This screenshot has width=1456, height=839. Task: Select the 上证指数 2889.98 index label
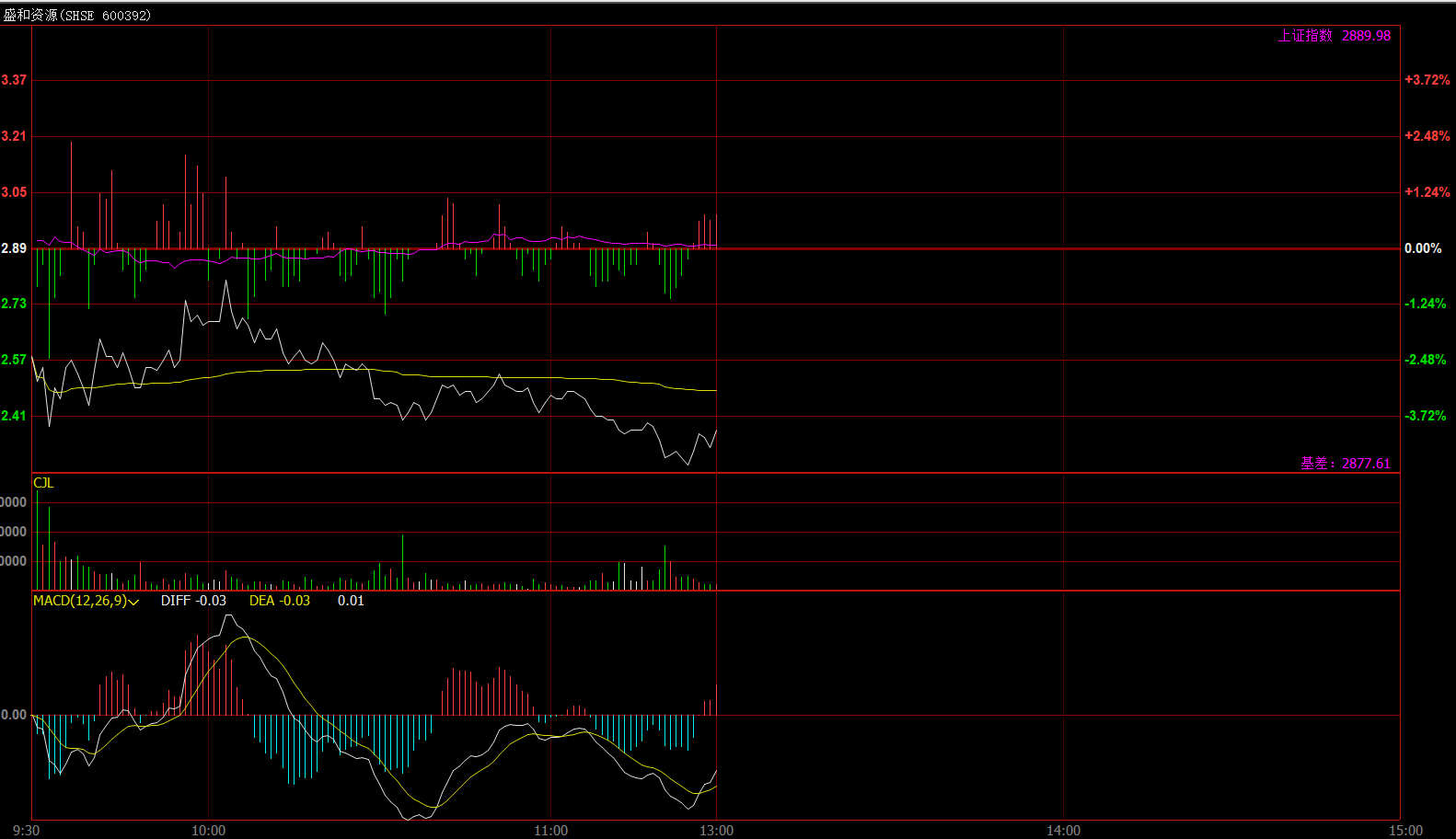[1334, 36]
